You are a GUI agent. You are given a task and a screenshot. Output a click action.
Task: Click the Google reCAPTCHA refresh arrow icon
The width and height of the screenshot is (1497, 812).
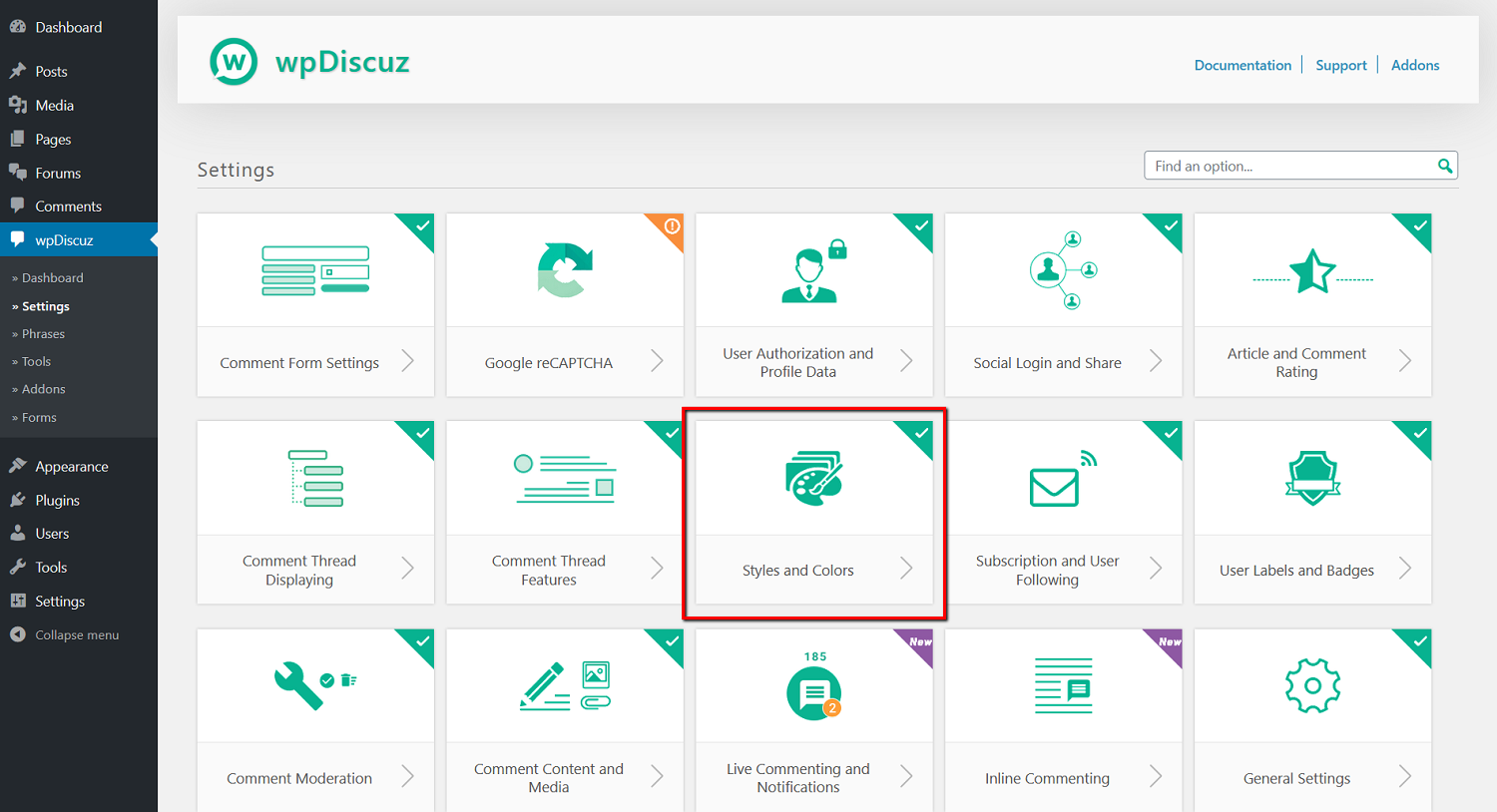(x=565, y=270)
